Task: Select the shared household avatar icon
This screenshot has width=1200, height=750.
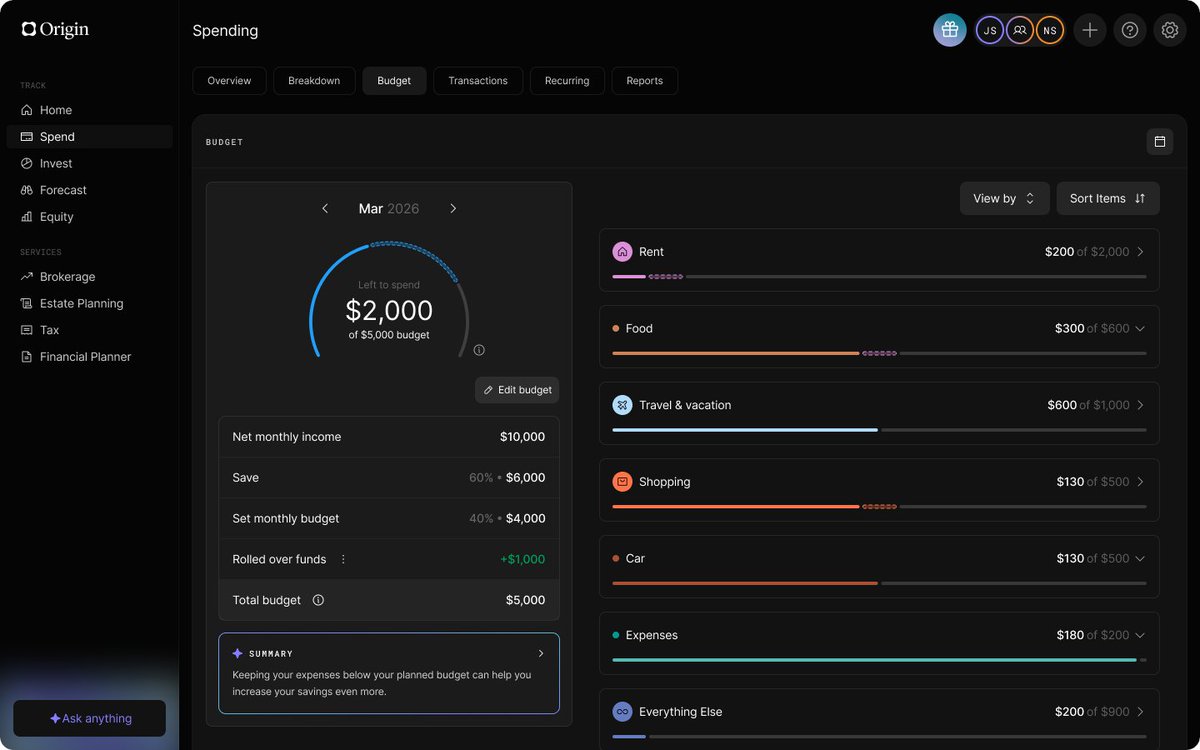Action: [1020, 31]
